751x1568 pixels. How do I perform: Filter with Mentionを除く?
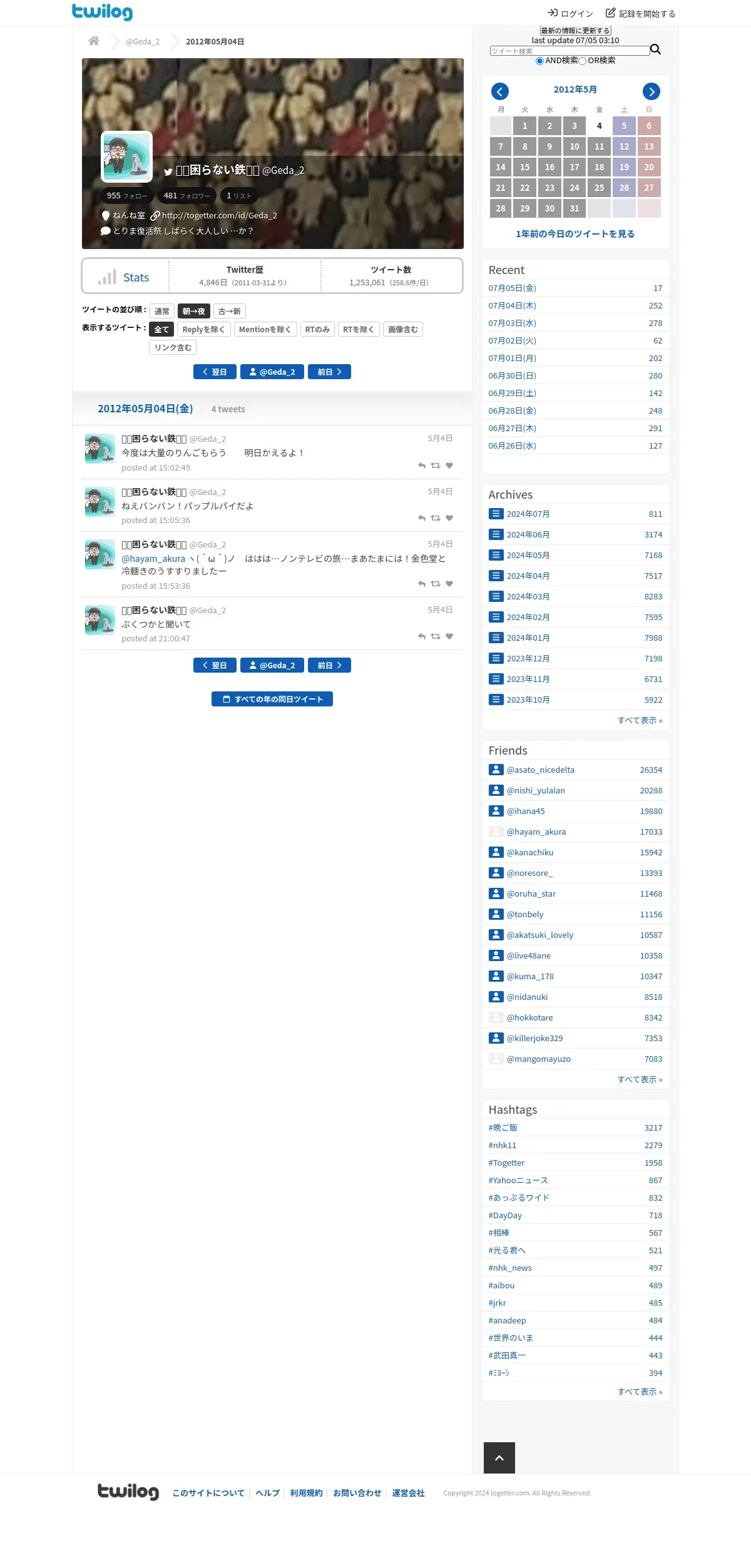click(x=265, y=329)
